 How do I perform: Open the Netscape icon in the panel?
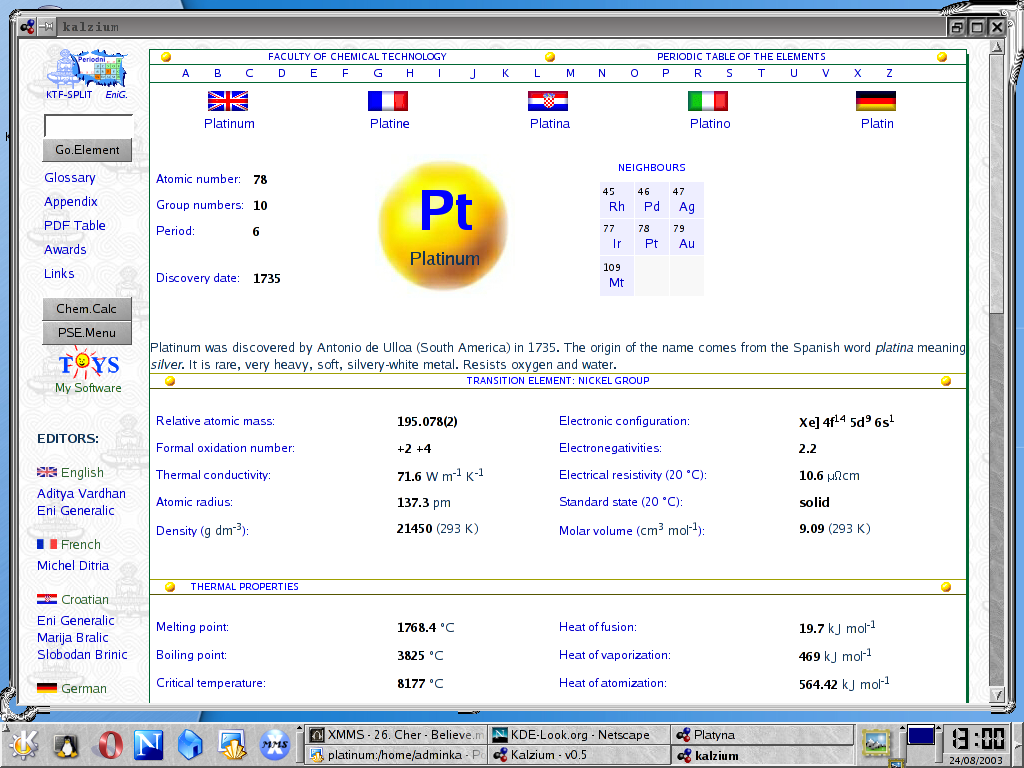148,744
